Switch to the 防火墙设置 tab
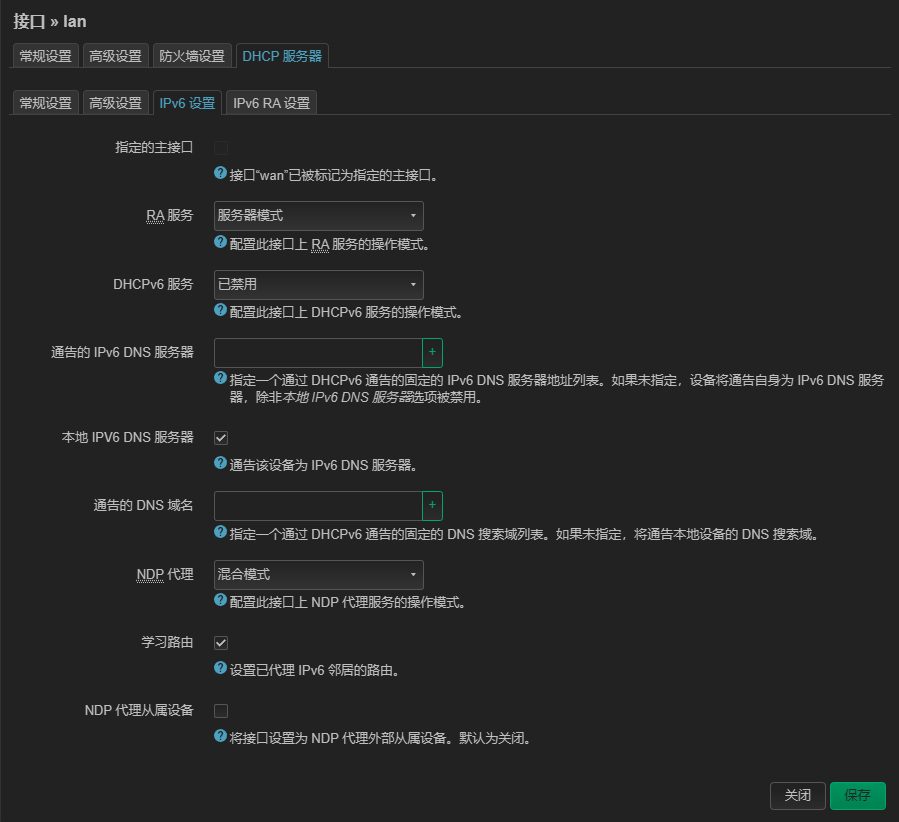The height and width of the screenshot is (822, 899). pos(192,56)
